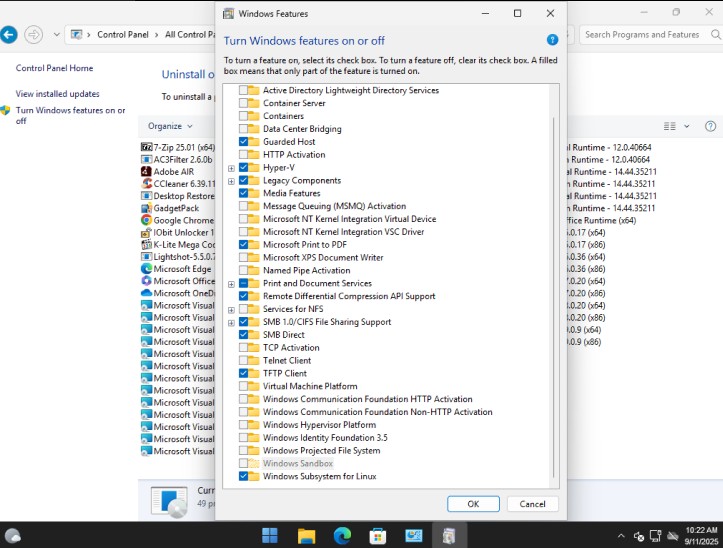Enable the Containers feature checkbox

coord(243,116)
